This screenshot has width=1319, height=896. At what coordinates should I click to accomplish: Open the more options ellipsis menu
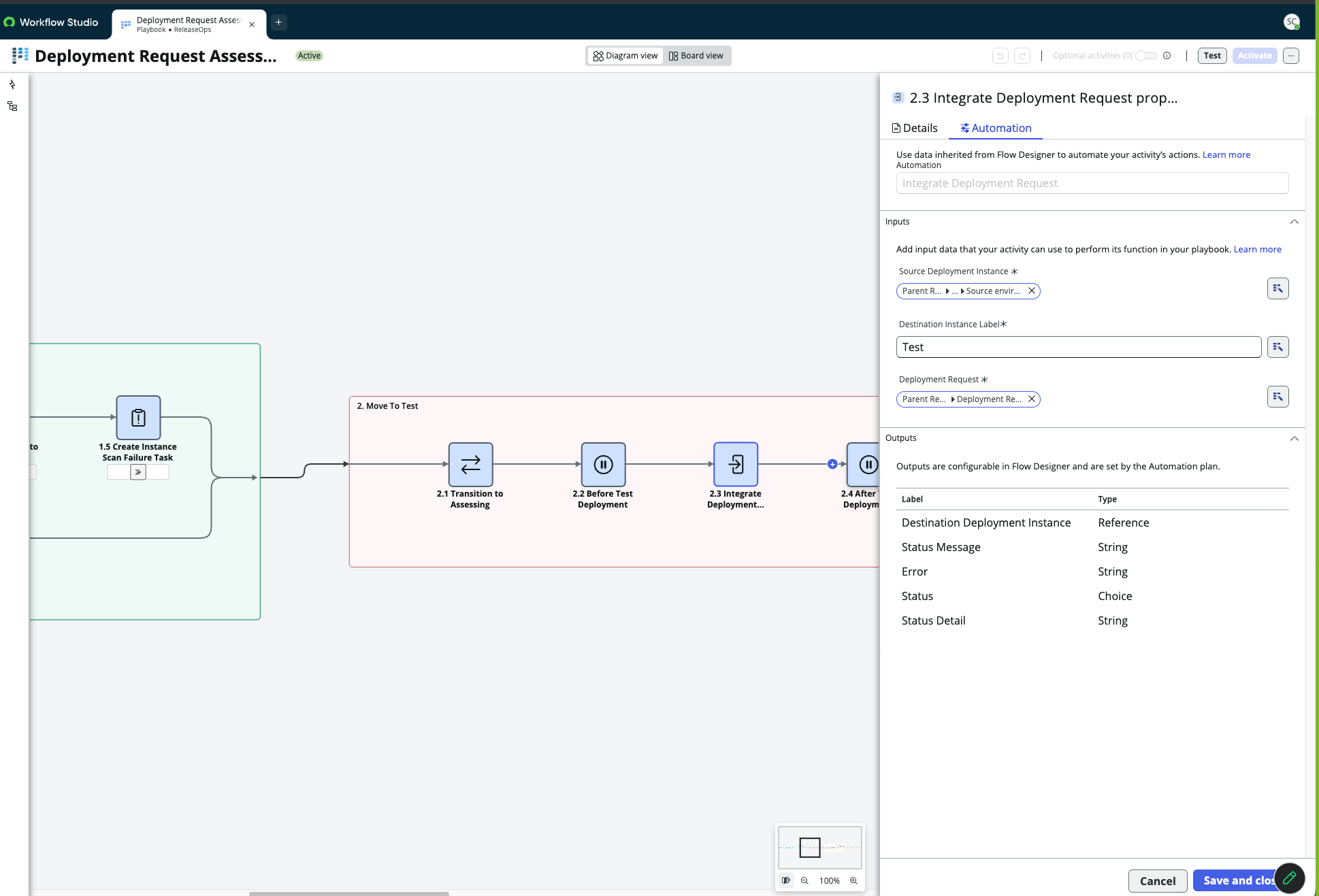(x=1290, y=56)
